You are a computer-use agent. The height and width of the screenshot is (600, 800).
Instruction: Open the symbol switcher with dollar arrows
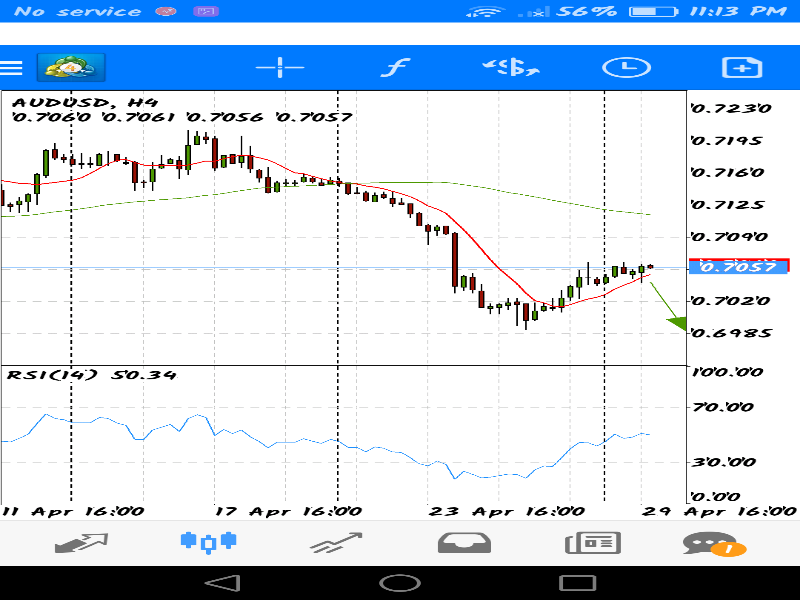pos(511,67)
